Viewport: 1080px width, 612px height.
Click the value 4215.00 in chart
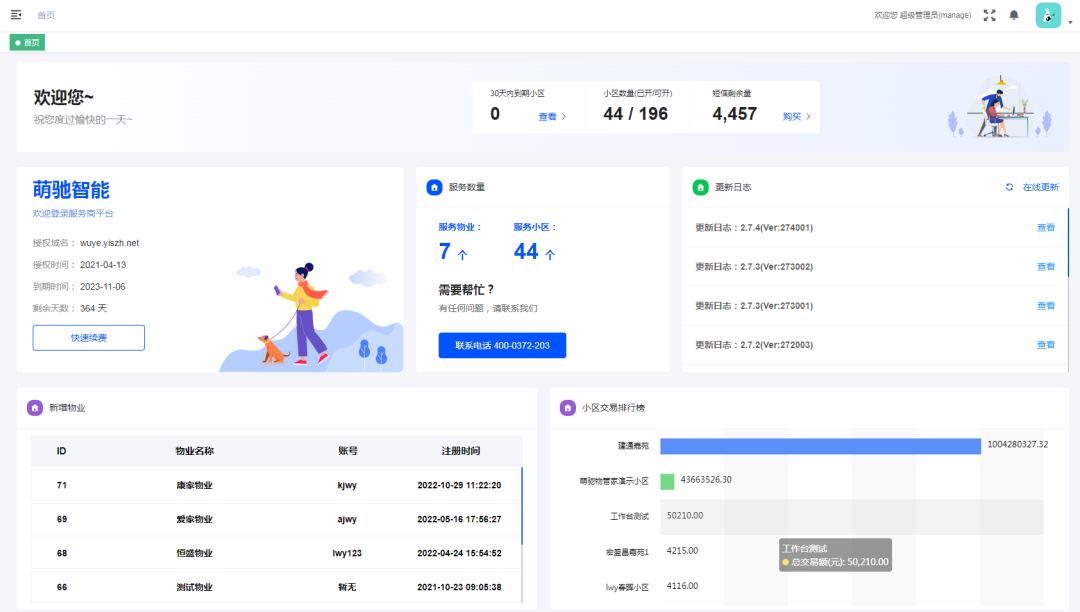pos(683,551)
